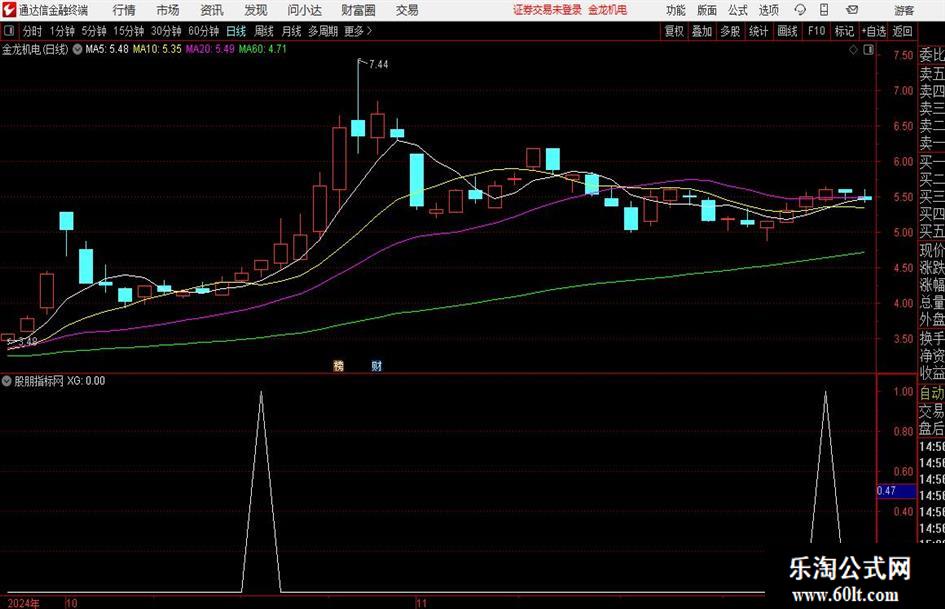This screenshot has height=609, width=945.
Task: Open the 资讯 menu
Action: [x=212, y=10]
